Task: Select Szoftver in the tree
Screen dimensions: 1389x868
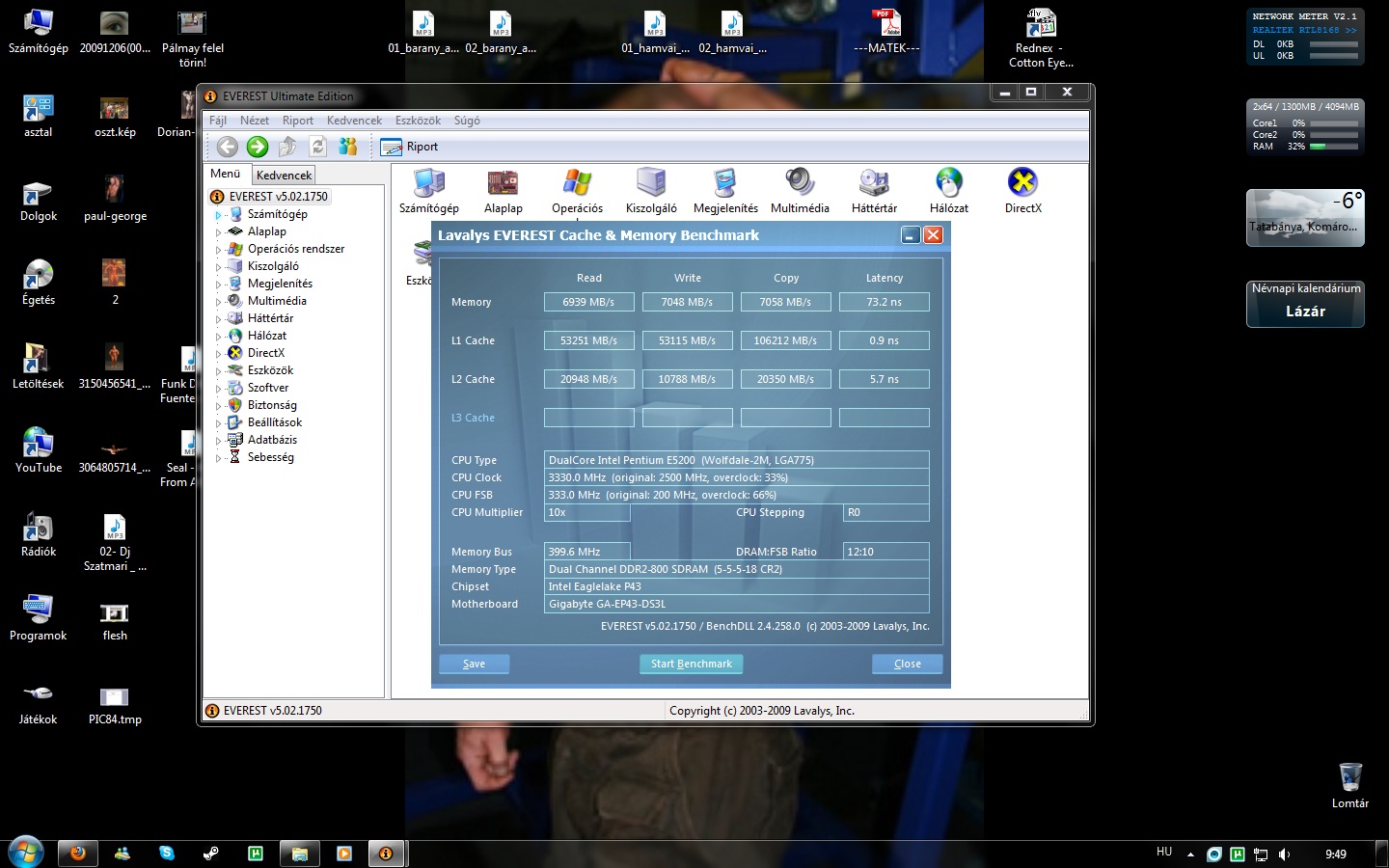Action: point(268,388)
